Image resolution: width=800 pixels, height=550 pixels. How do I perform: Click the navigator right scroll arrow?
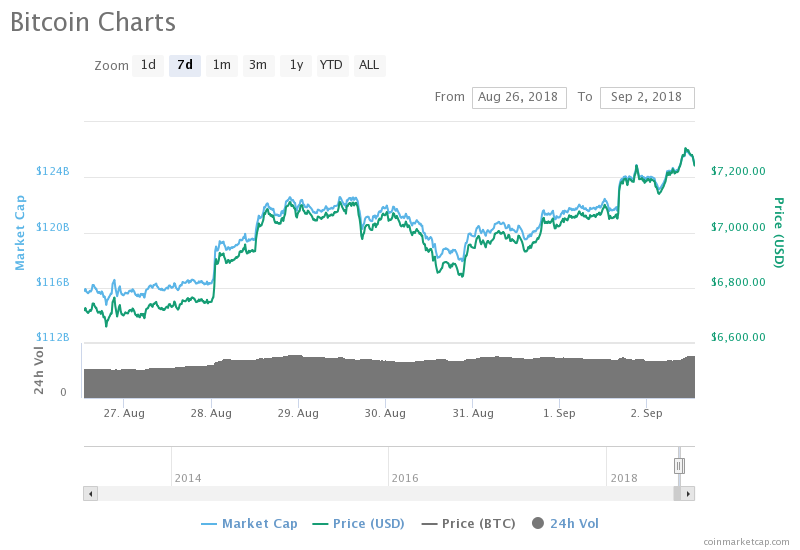click(688, 493)
